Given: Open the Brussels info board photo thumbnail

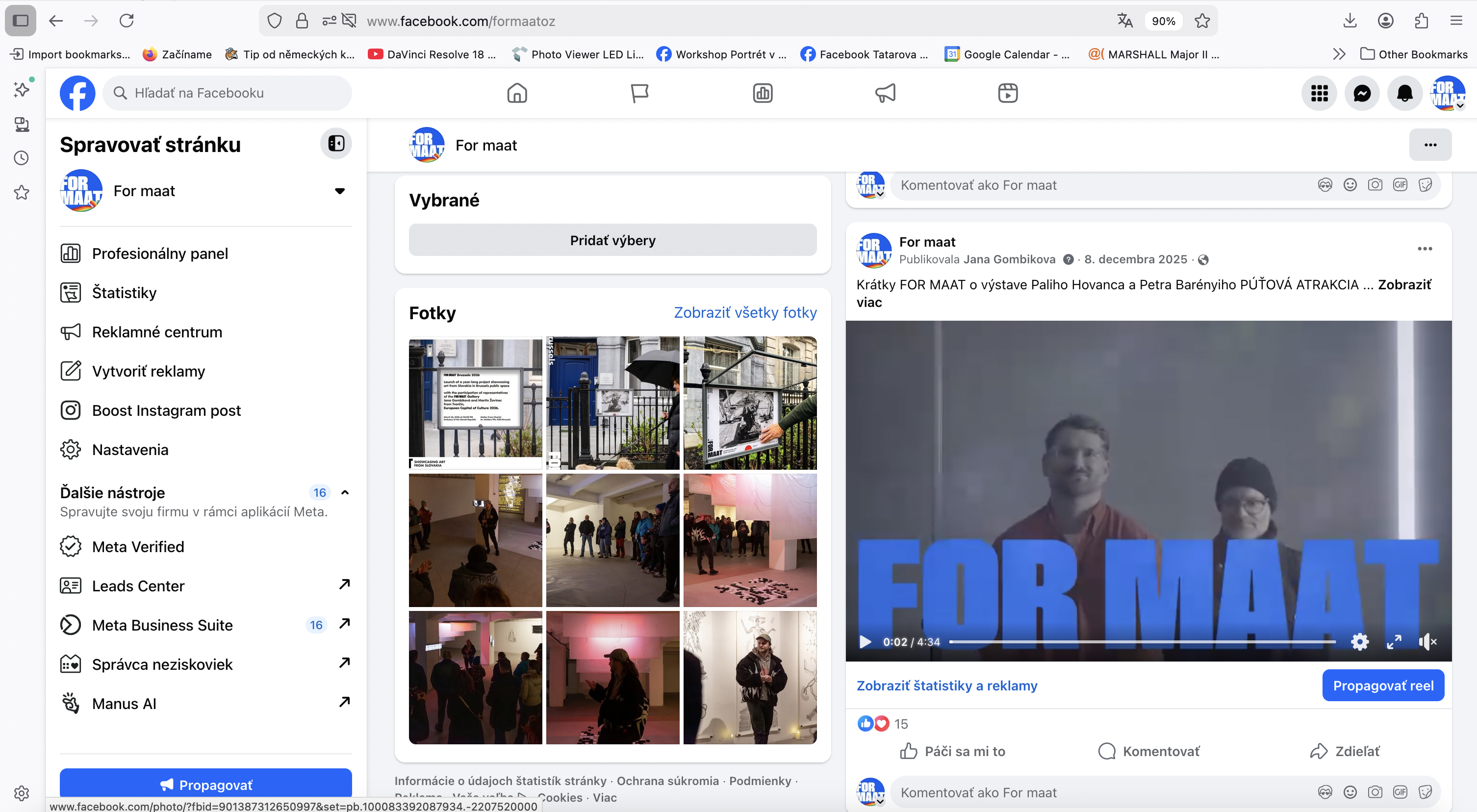Looking at the screenshot, I should tap(475, 403).
